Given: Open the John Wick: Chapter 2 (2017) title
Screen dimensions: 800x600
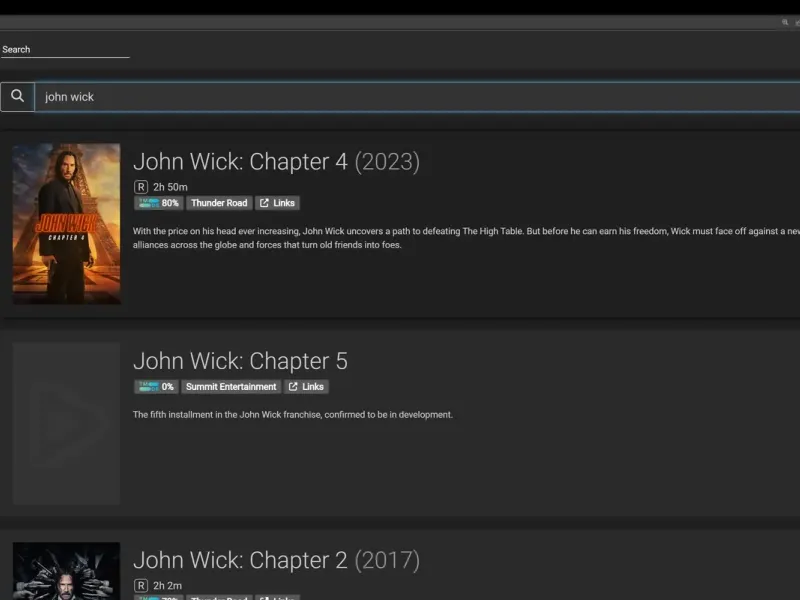Looking at the screenshot, I should tap(276, 560).
